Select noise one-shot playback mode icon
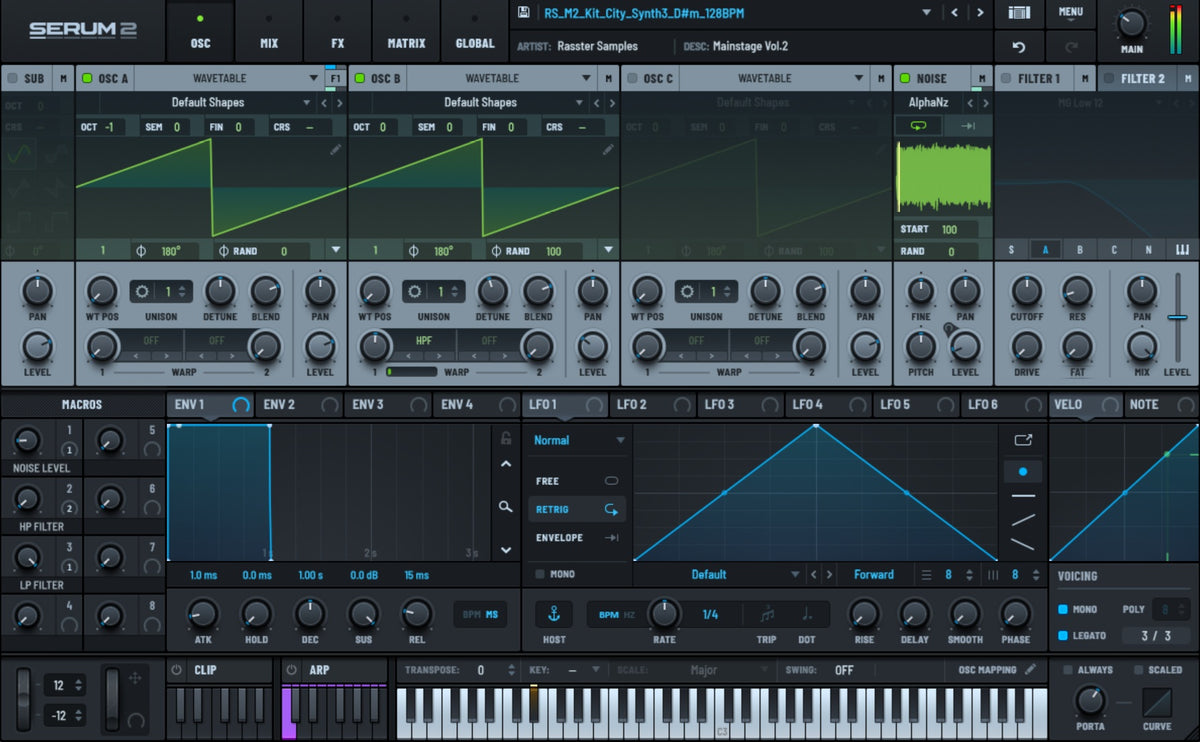Screen dimensions: 1200x742 click(968, 125)
